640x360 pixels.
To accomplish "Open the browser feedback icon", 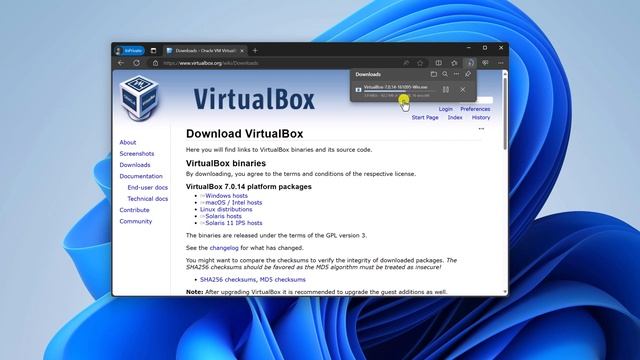I will pos(485,63).
